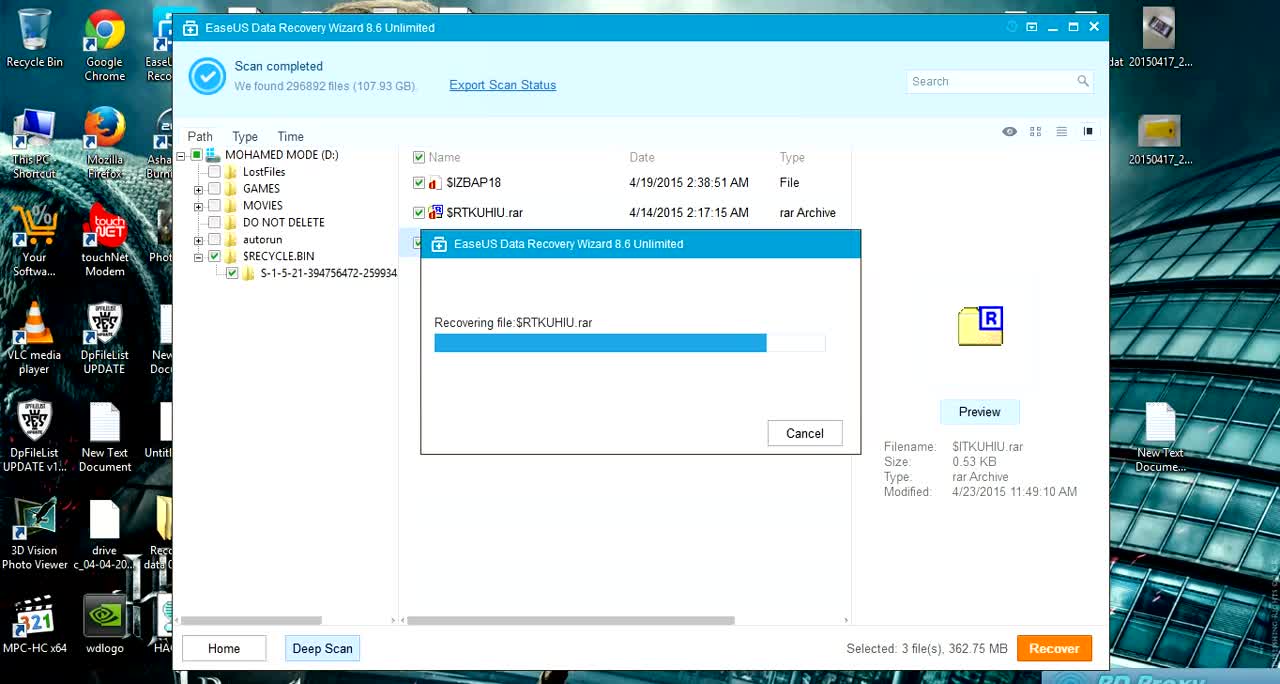Sort by the Name column header
Viewport: 1280px width, 684px height.
coord(444,157)
